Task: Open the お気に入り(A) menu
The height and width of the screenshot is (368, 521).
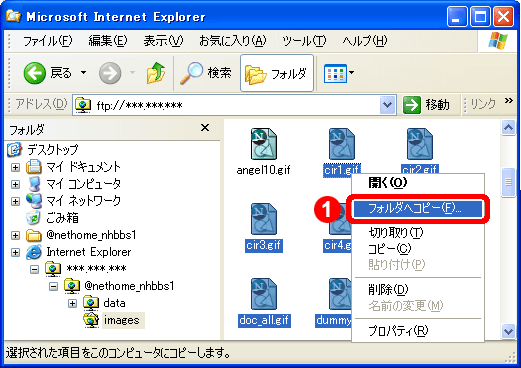Action: pos(232,41)
